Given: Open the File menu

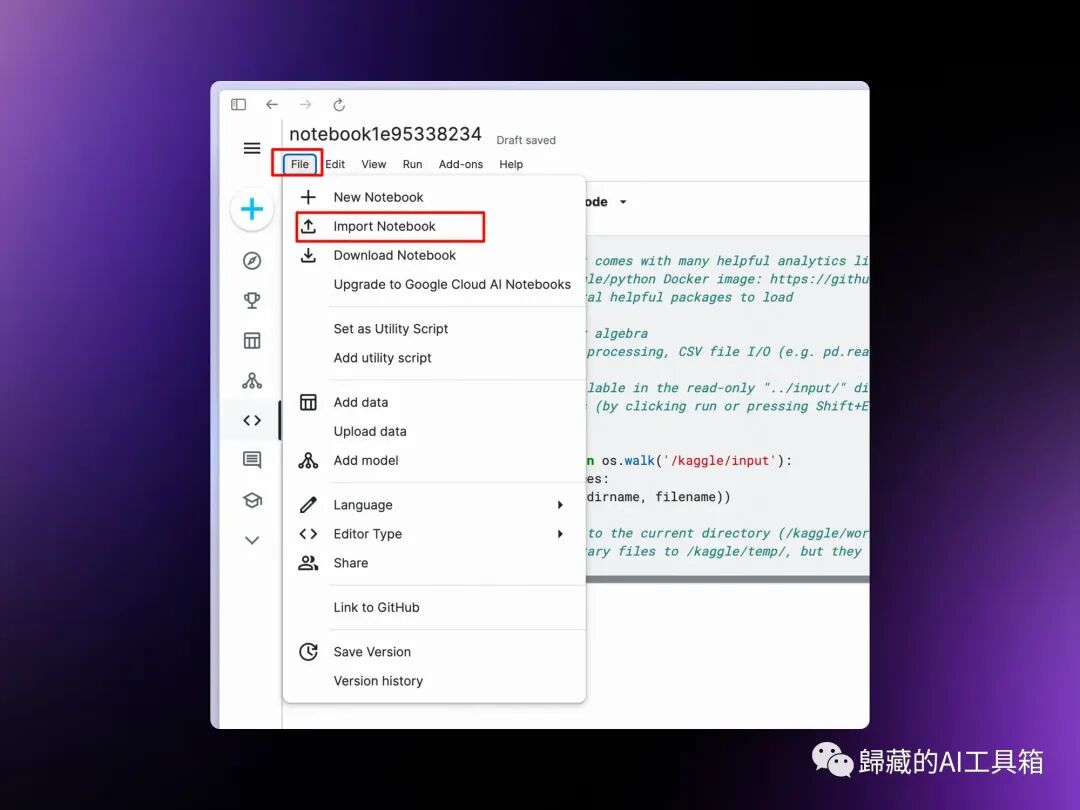Looking at the screenshot, I should pyautogui.click(x=300, y=164).
